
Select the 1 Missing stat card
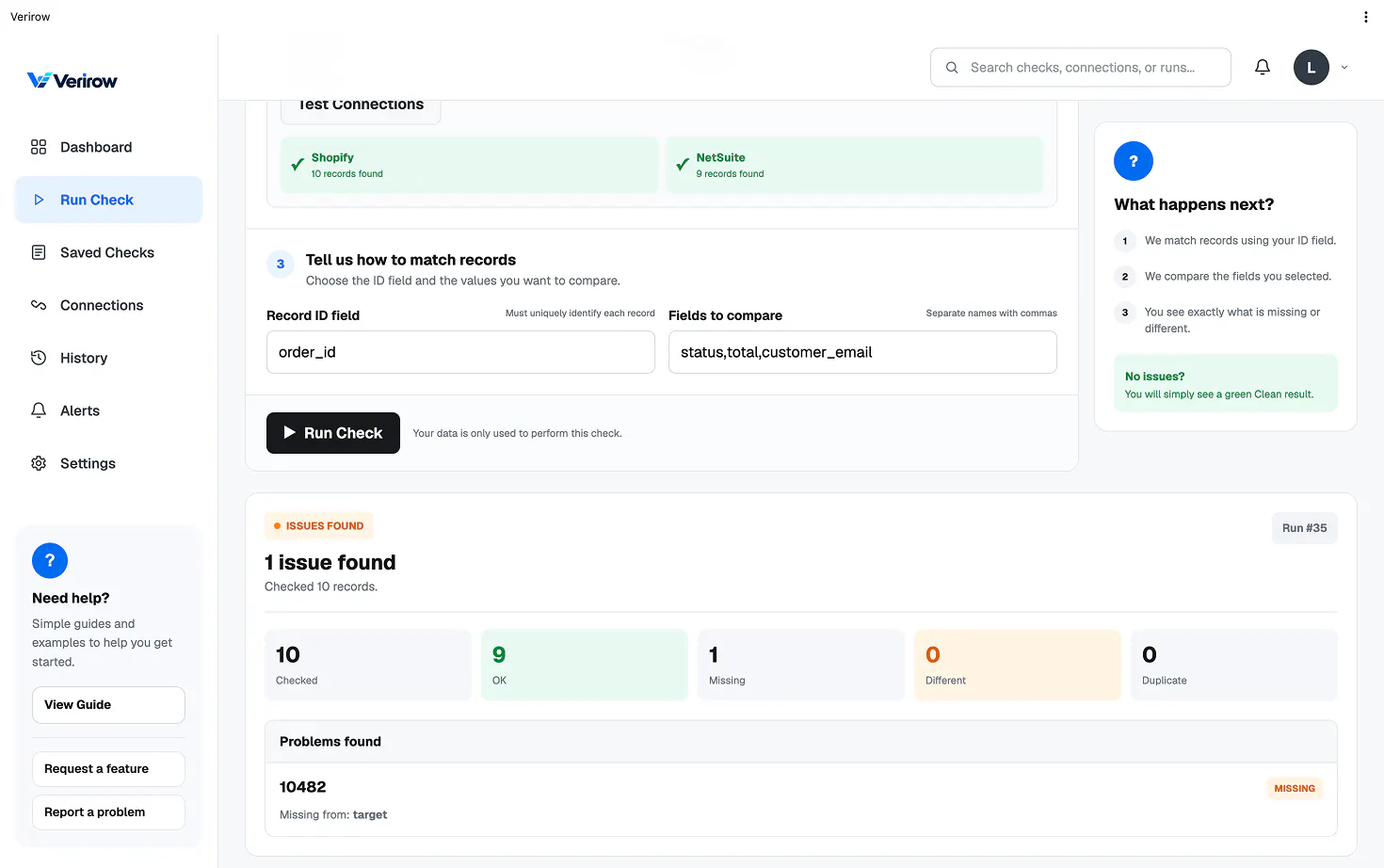pyautogui.click(x=801, y=665)
